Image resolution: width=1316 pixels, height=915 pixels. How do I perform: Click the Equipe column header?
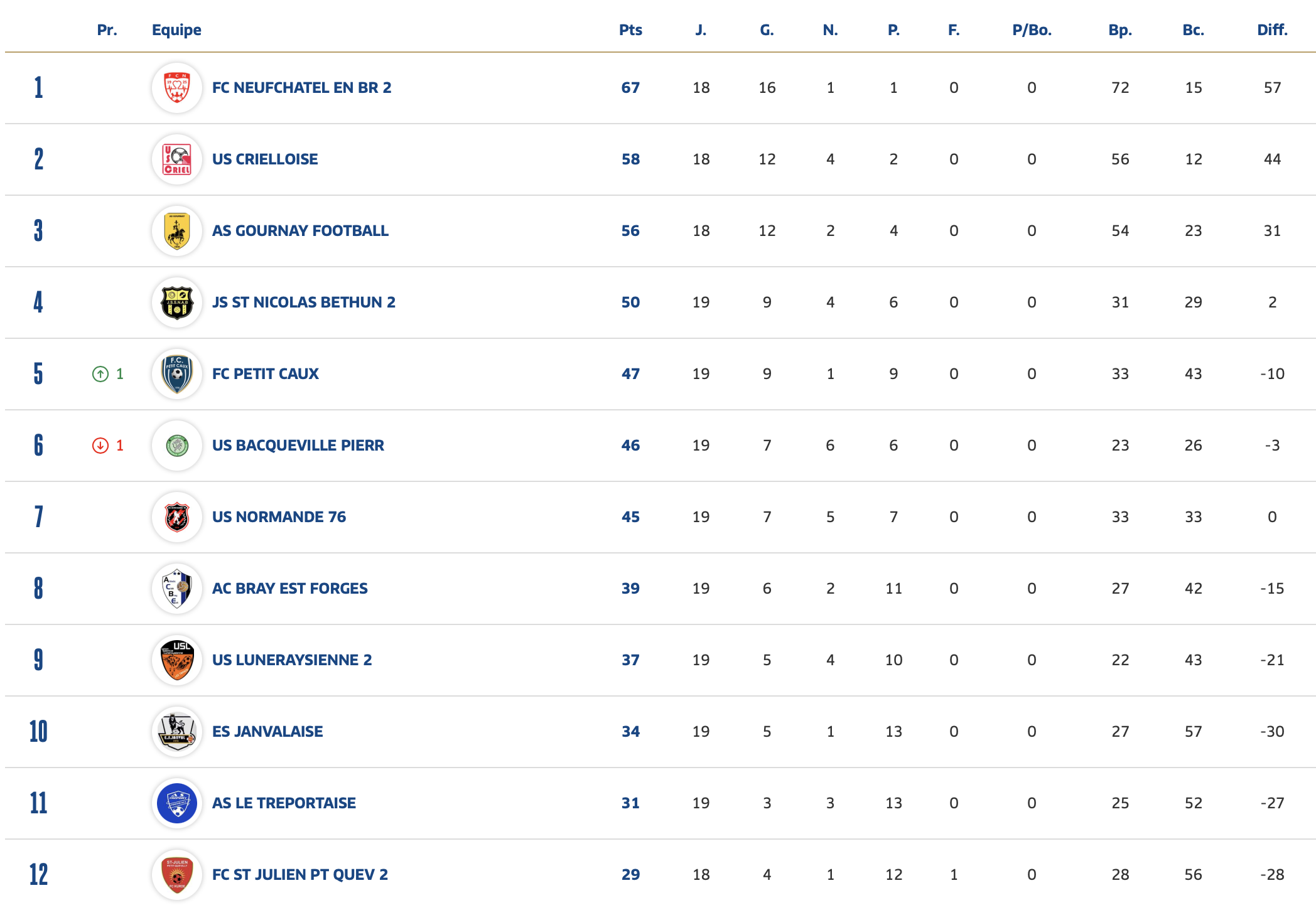(x=176, y=30)
